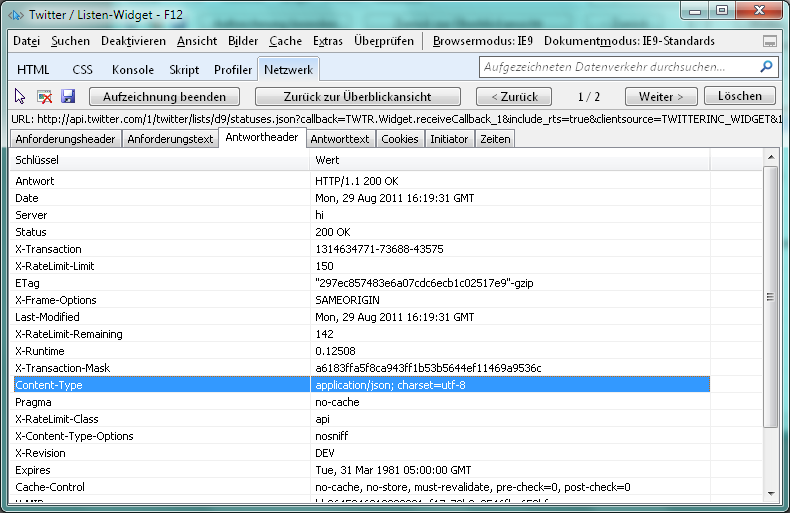Select the Antwort row
The image size is (790, 513).
[x=361, y=181]
